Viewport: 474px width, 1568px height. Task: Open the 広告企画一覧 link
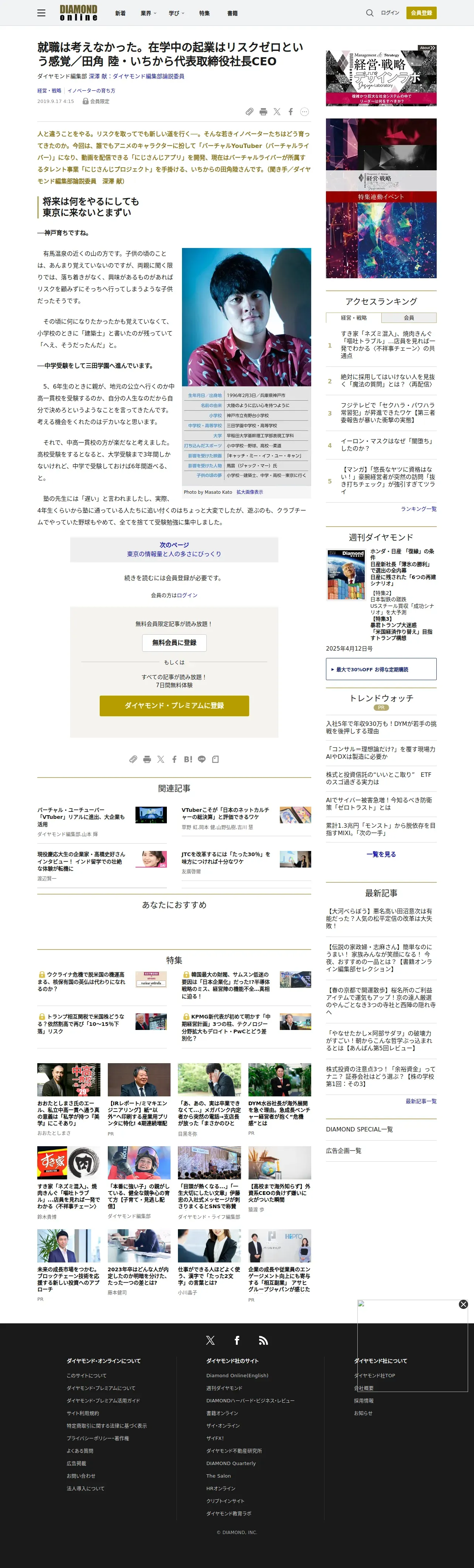tap(343, 1150)
